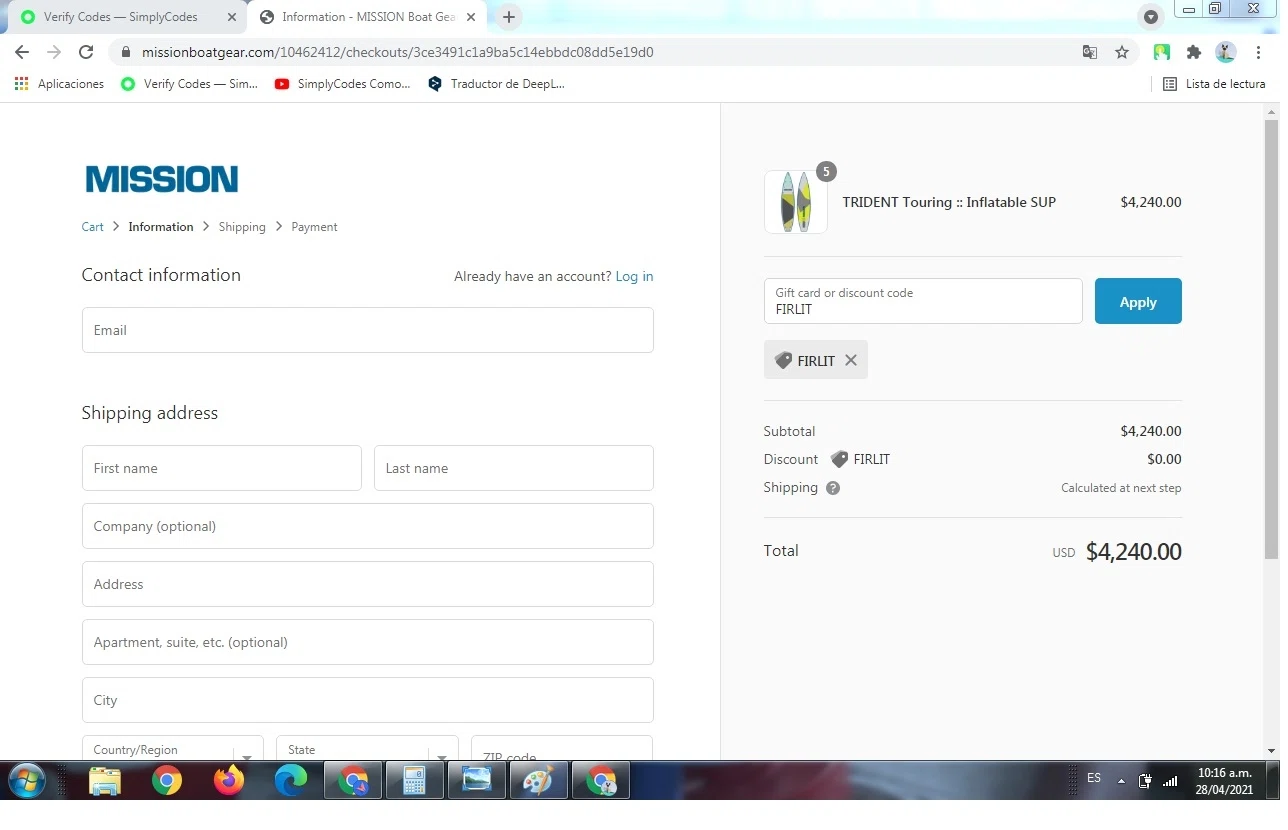Open File Explorer from the taskbar
Image resolution: width=1288 pixels, height=830 pixels.
point(105,781)
